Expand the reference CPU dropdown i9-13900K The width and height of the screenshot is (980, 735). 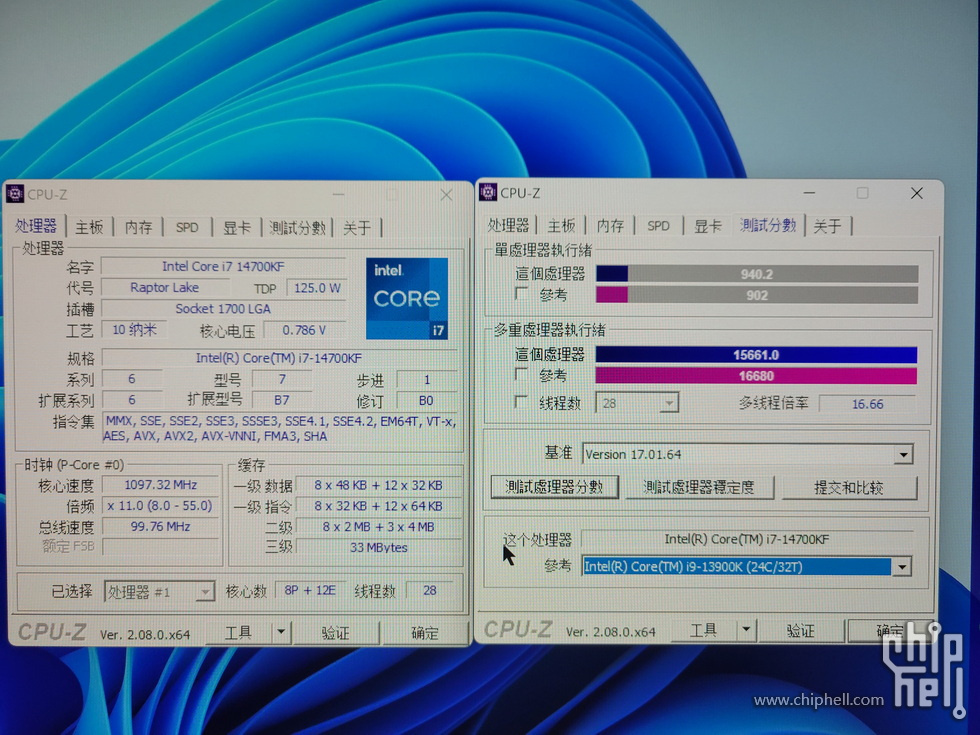901,567
